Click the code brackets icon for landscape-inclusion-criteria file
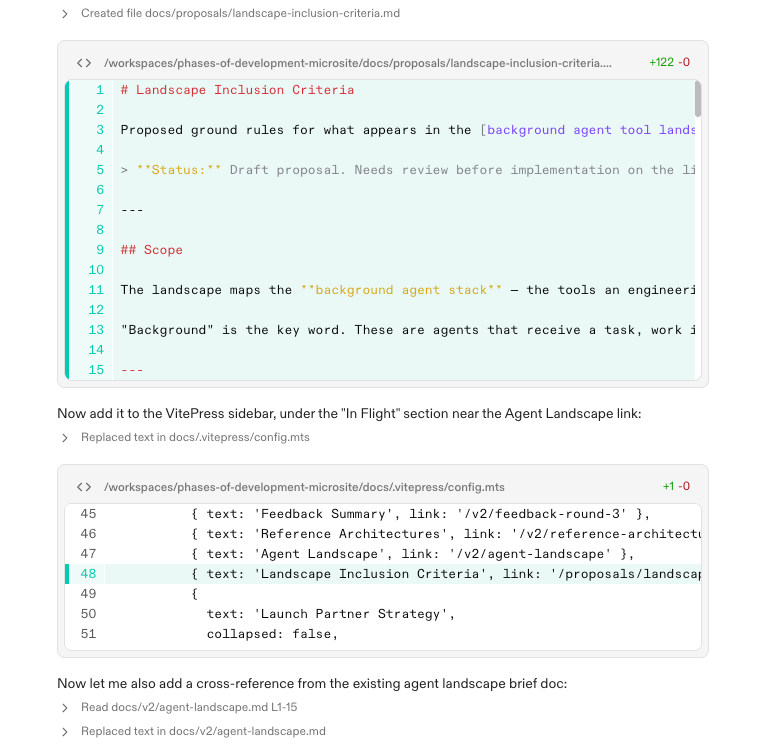The height and width of the screenshot is (754, 760). click(84, 63)
